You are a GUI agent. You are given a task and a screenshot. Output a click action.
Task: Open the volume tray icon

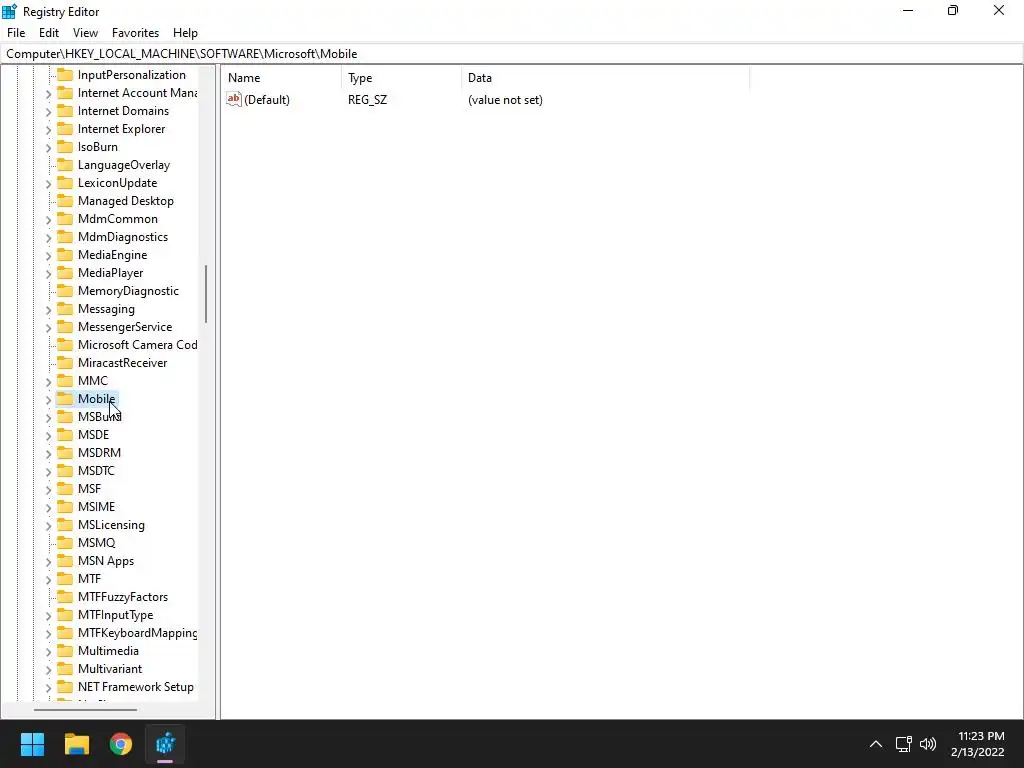927,744
